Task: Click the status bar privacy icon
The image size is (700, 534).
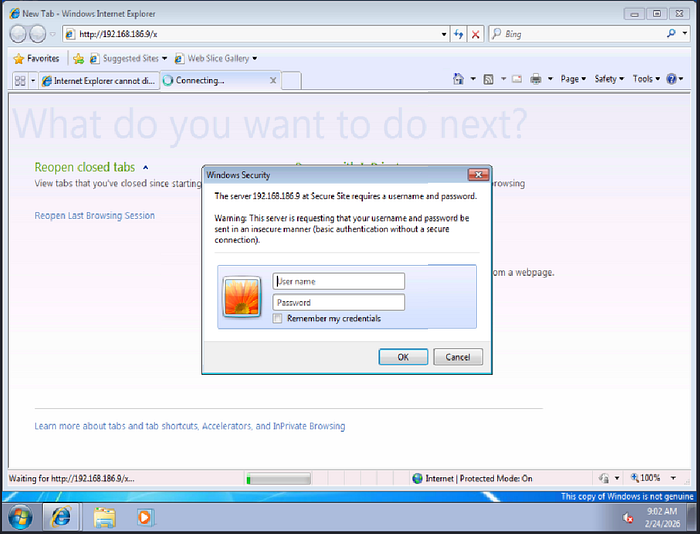Action: point(604,479)
